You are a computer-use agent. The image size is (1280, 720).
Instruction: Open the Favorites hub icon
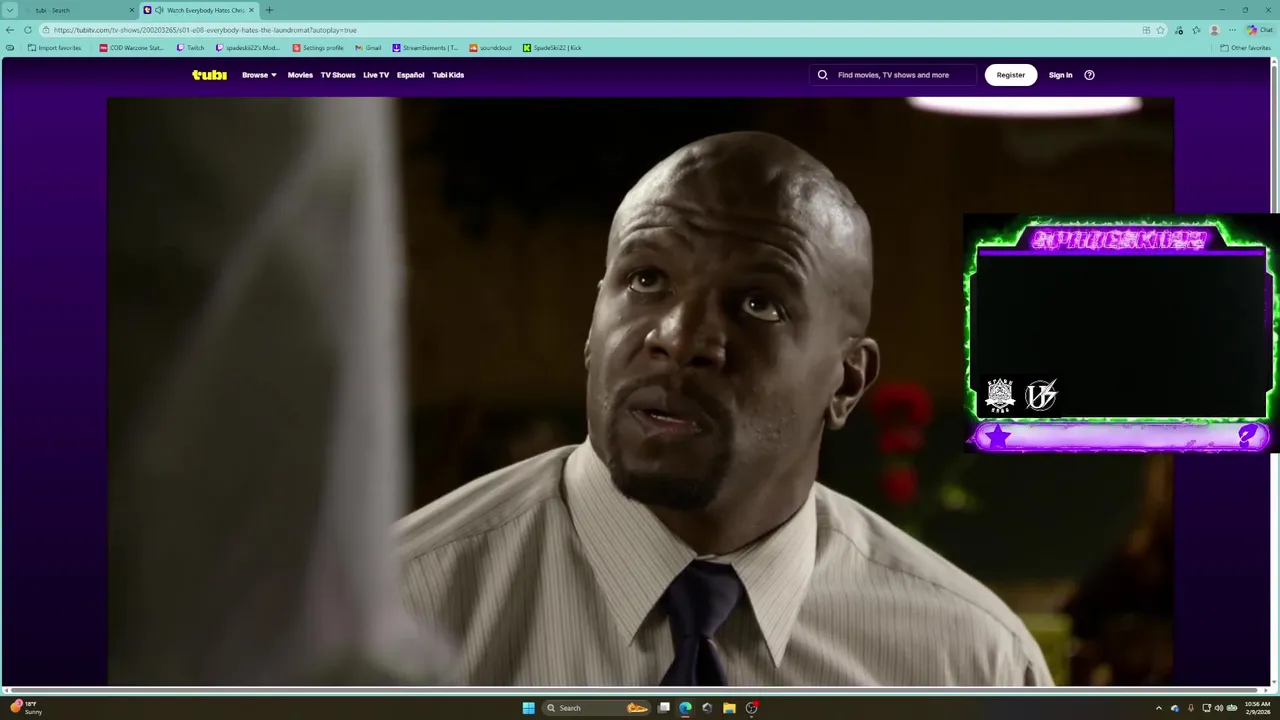[x=1196, y=30]
